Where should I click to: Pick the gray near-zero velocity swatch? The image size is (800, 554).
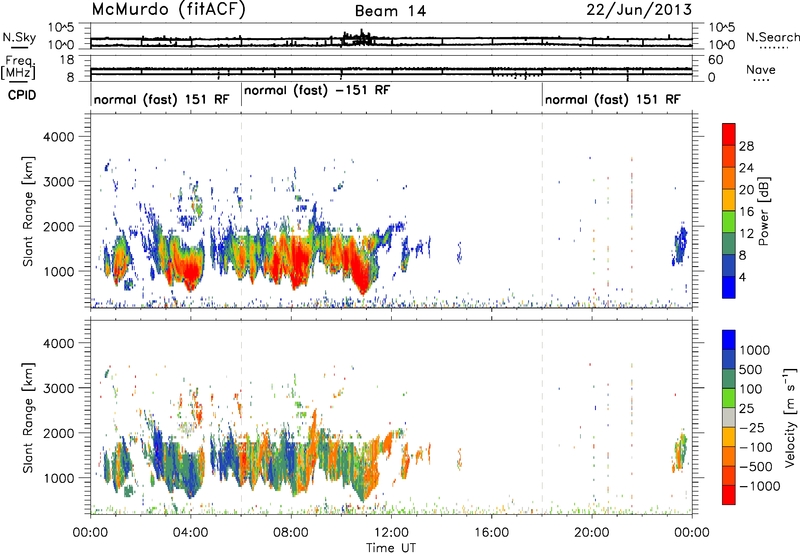pyautogui.click(x=729, y=418)
